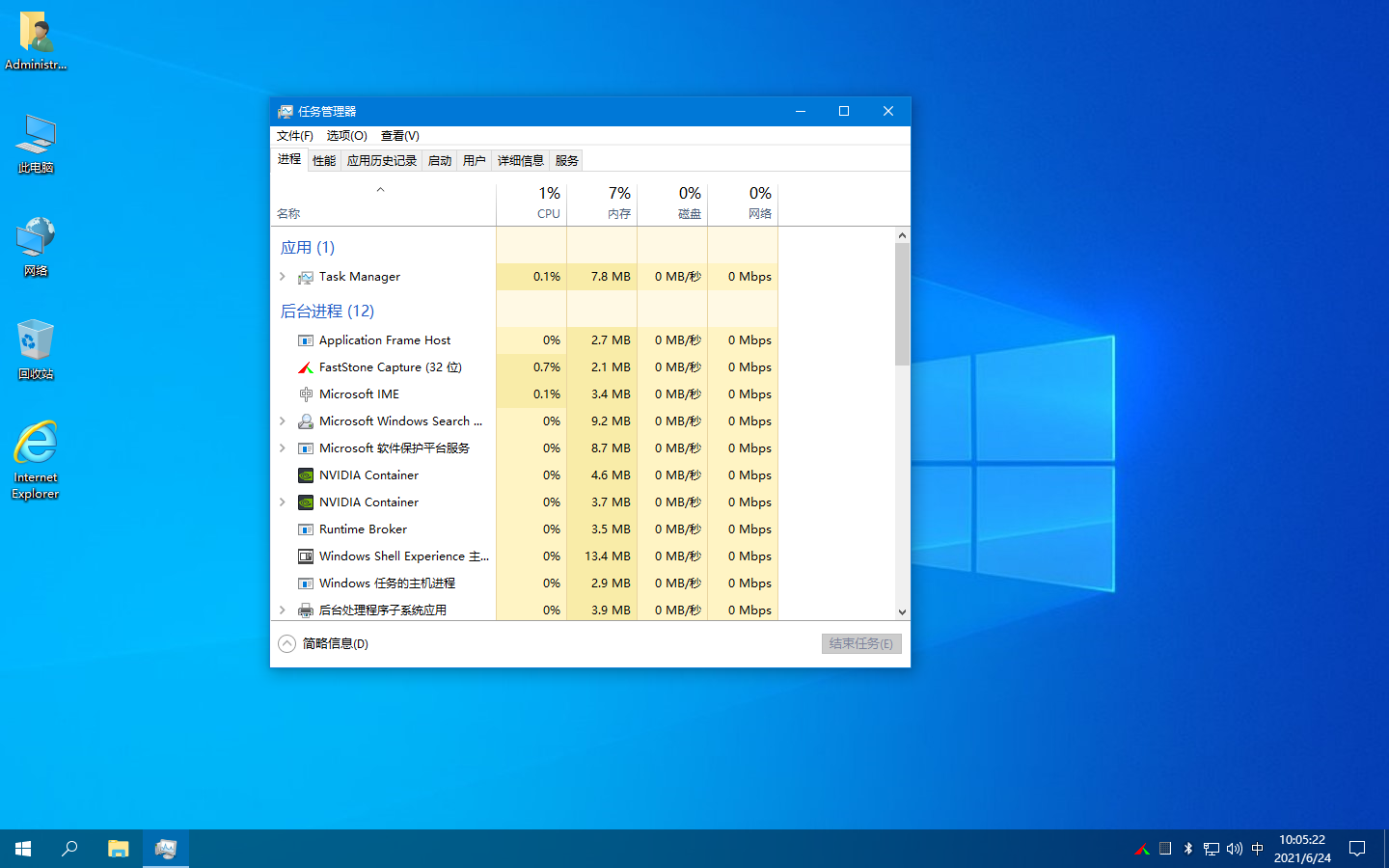
Task: Click the 后台处理程序子系统应用 printer icon
Action: click(306, 610)
